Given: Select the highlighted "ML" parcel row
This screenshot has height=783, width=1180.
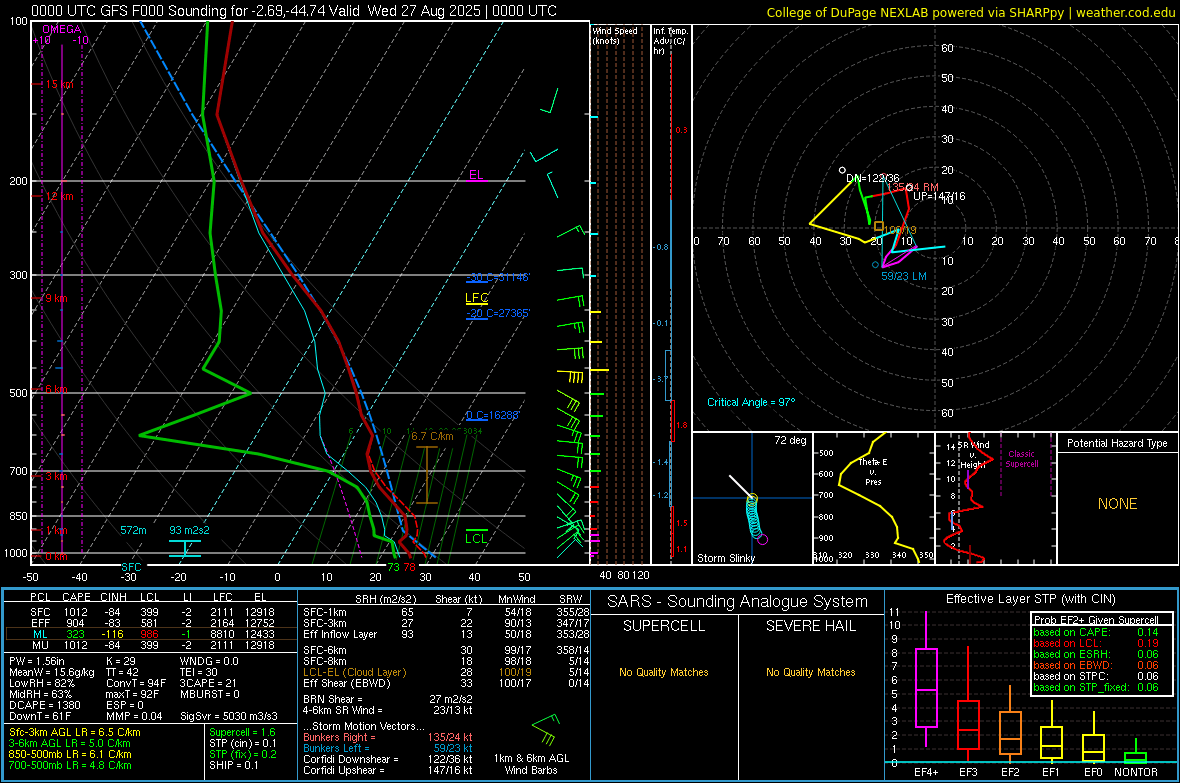Looking at the screenshot, I should point(149,634).
